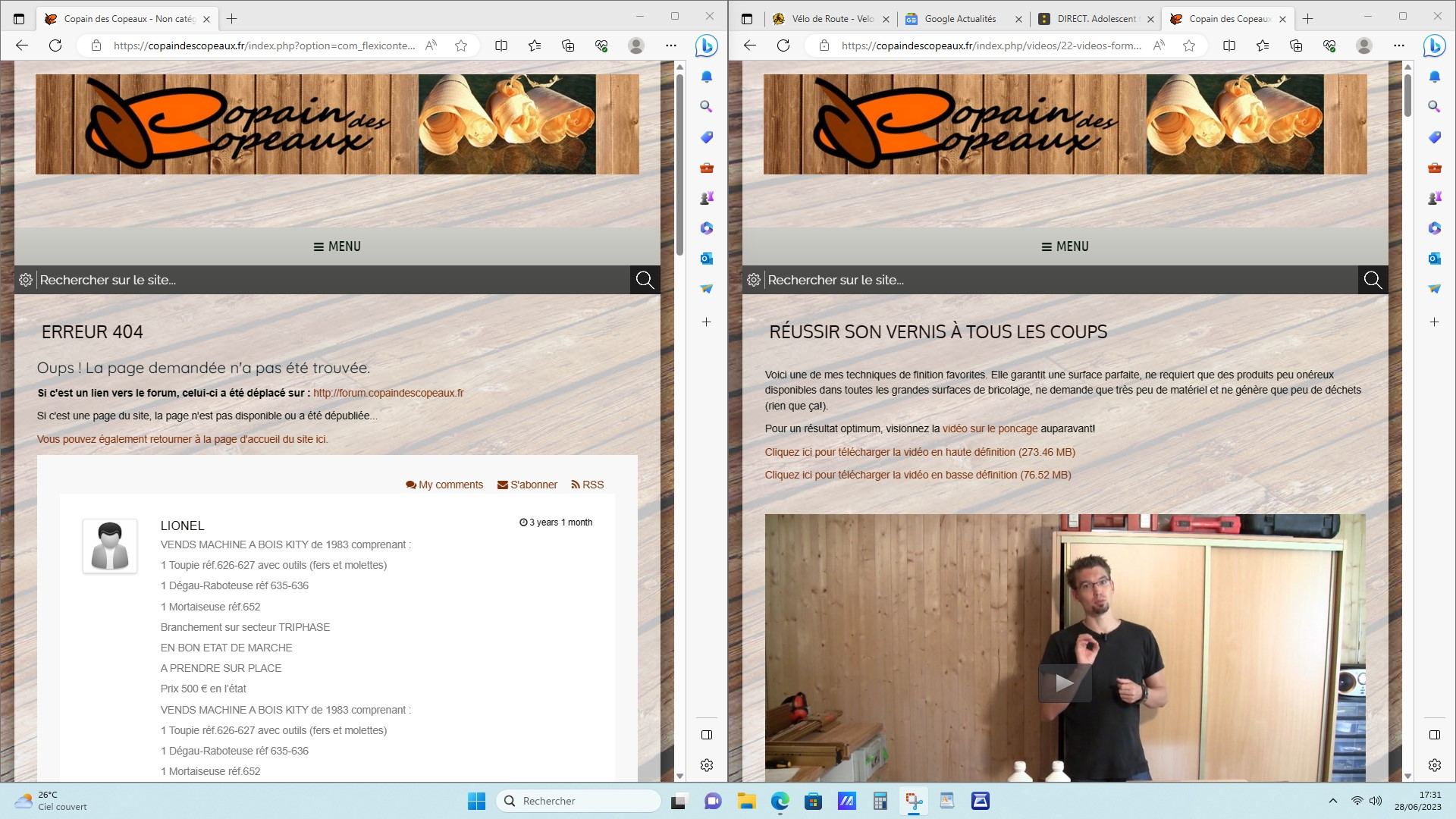1456x819 pixels.
Task: Click Bing chat icon in right window
Action: click(1434, 45)
